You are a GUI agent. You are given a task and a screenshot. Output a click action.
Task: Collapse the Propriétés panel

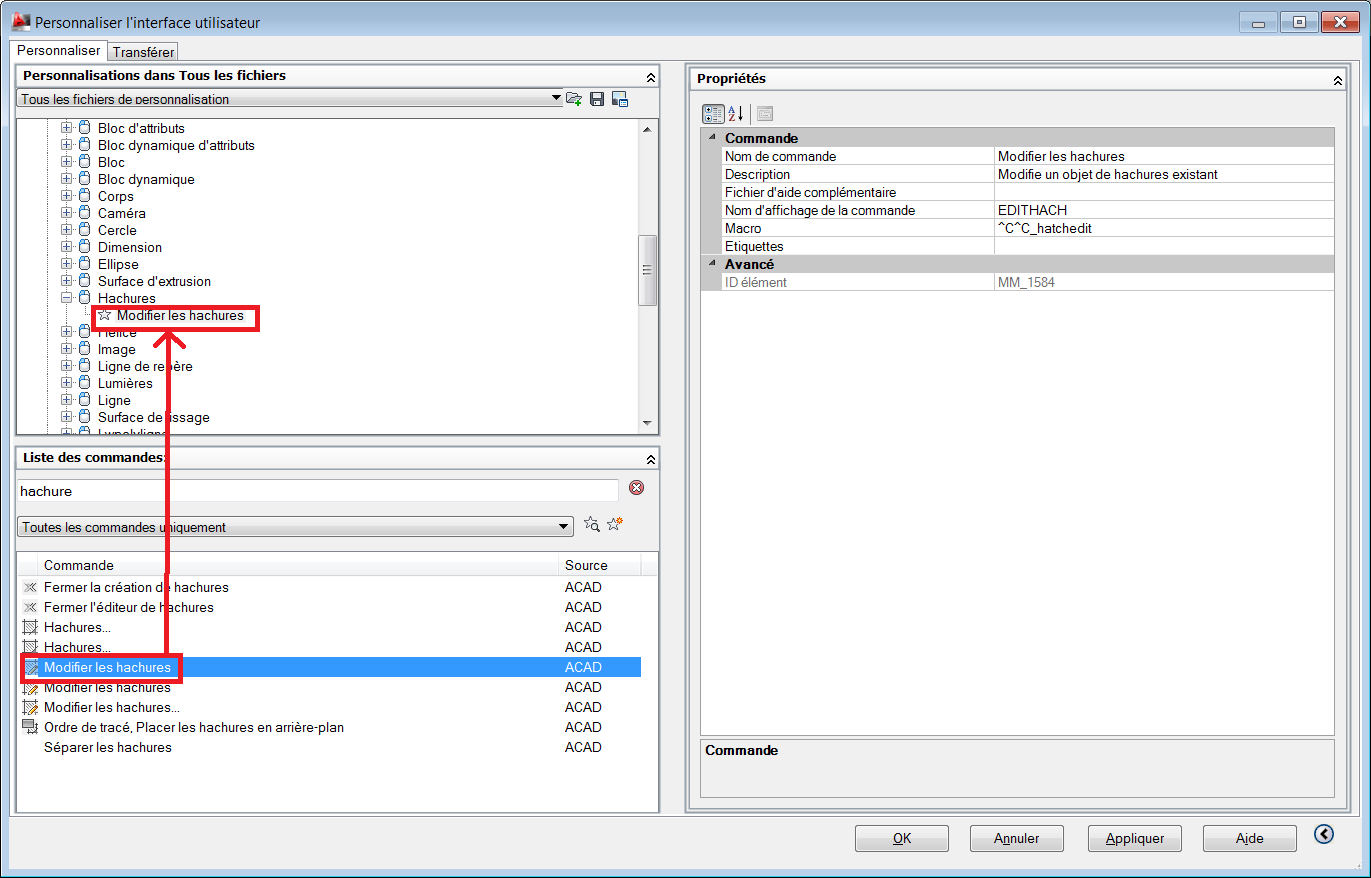[1338, 80]
